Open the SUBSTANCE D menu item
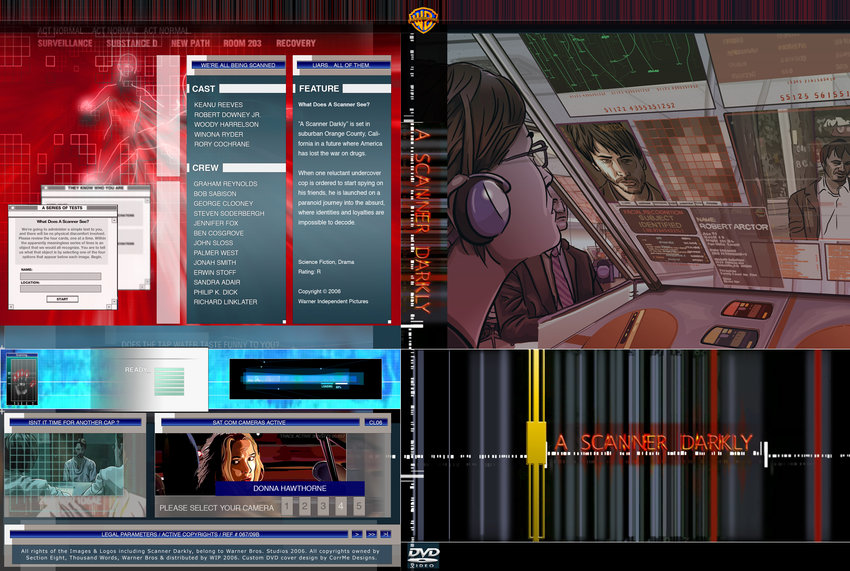The height and width of the screenshot is (571, 850). 132,43
